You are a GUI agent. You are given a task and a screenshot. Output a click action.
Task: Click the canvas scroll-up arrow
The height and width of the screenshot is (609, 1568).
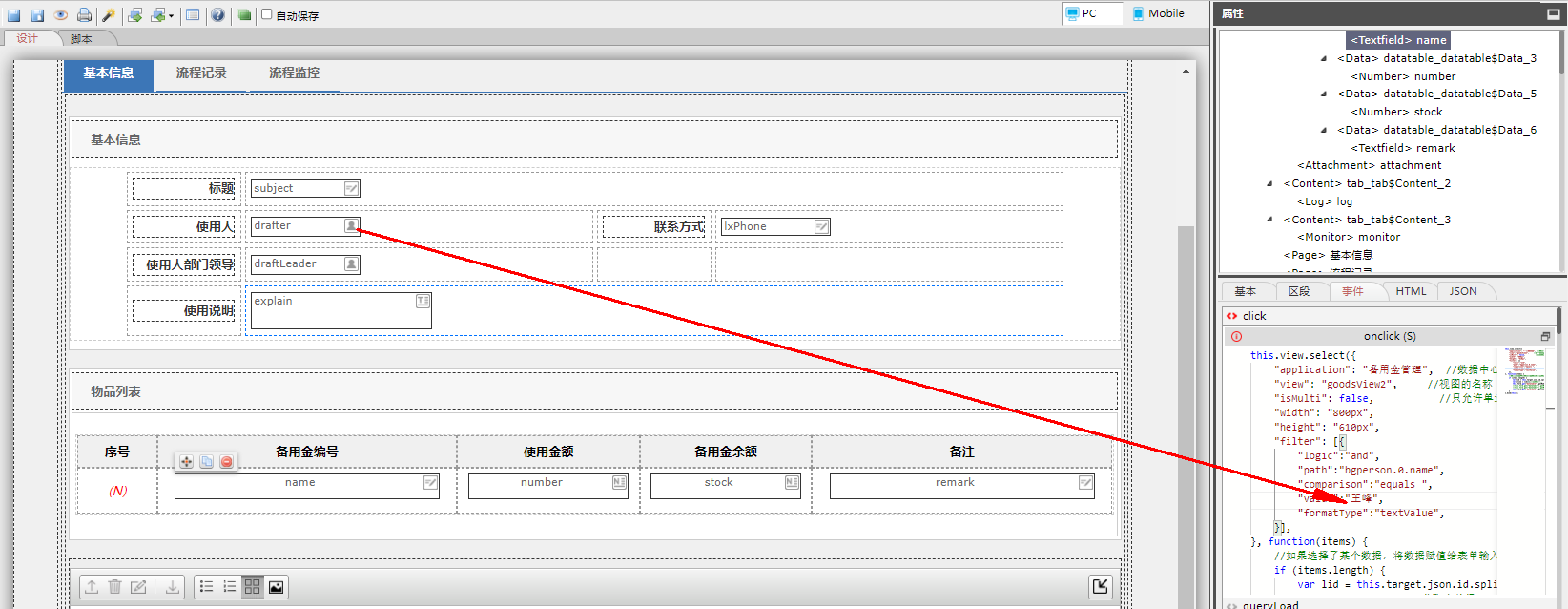pos(1186,72)
